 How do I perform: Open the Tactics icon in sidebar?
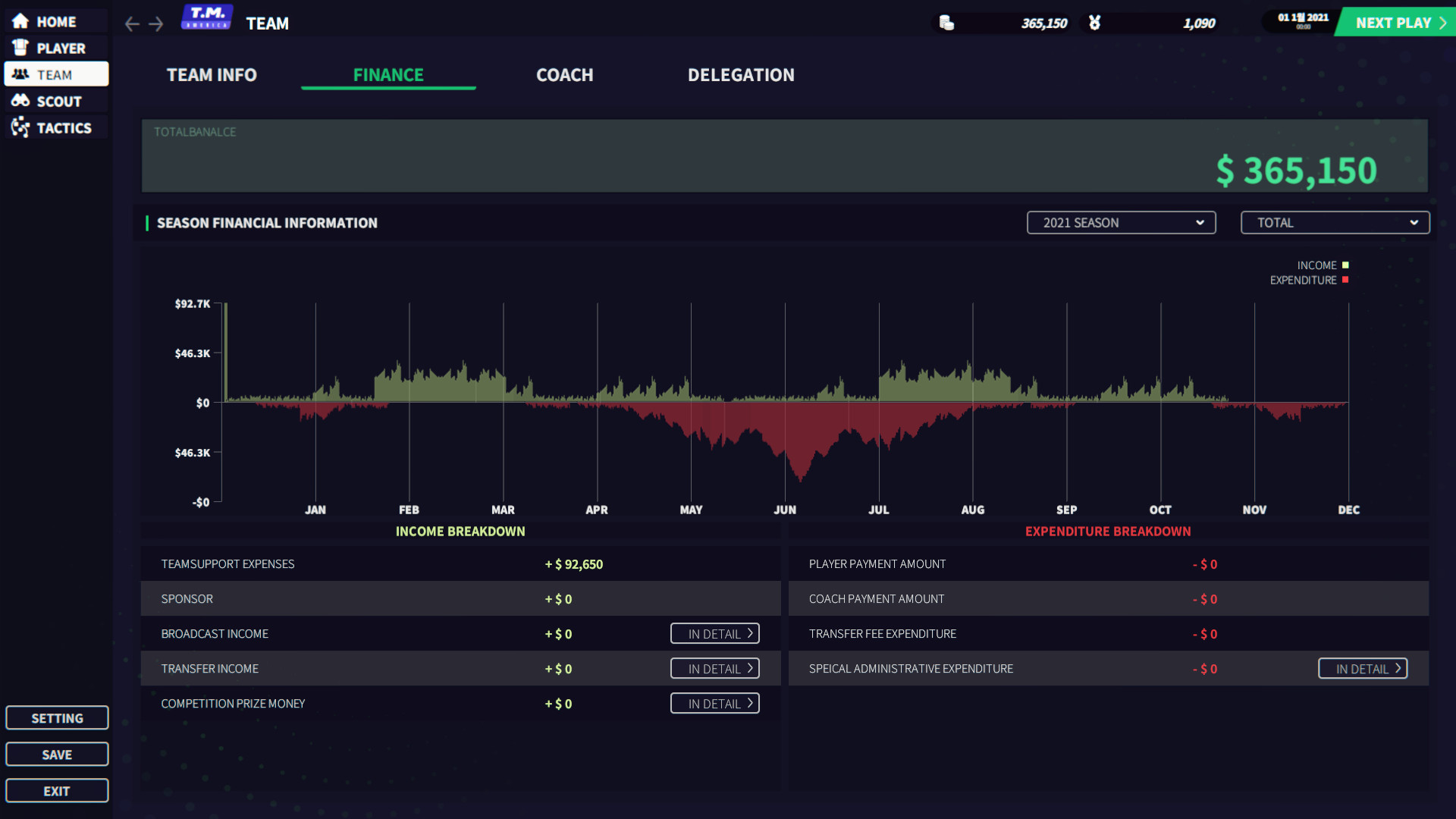point(20,127)
